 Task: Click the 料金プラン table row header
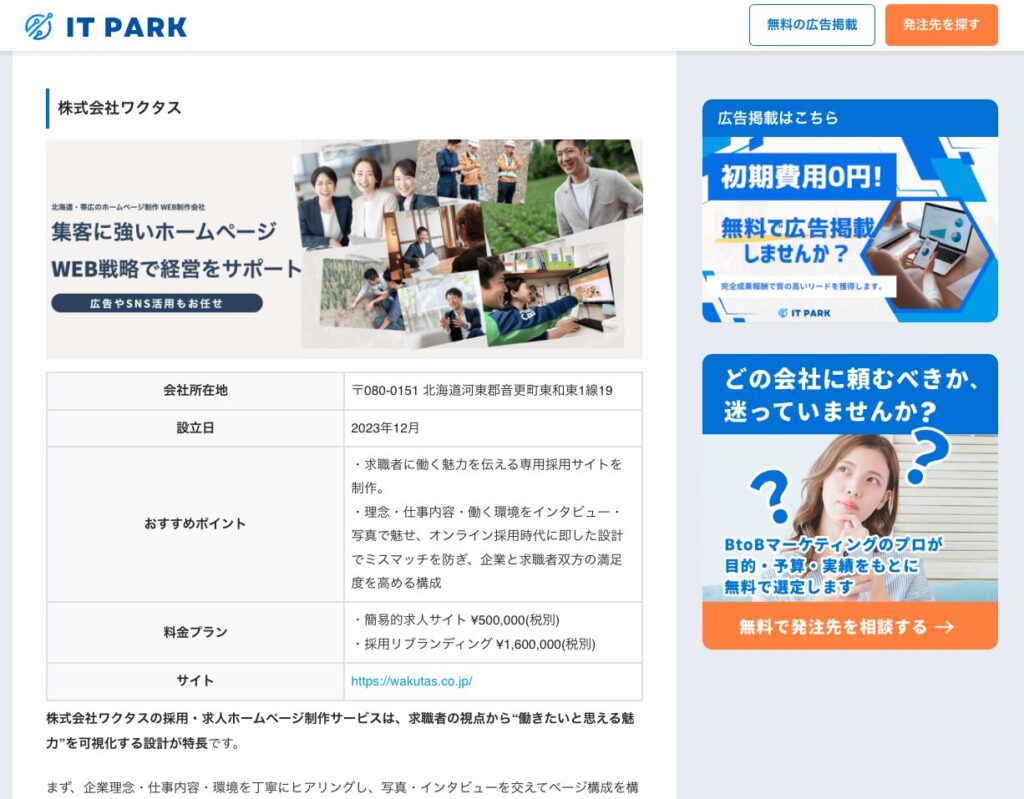point(195,632)
